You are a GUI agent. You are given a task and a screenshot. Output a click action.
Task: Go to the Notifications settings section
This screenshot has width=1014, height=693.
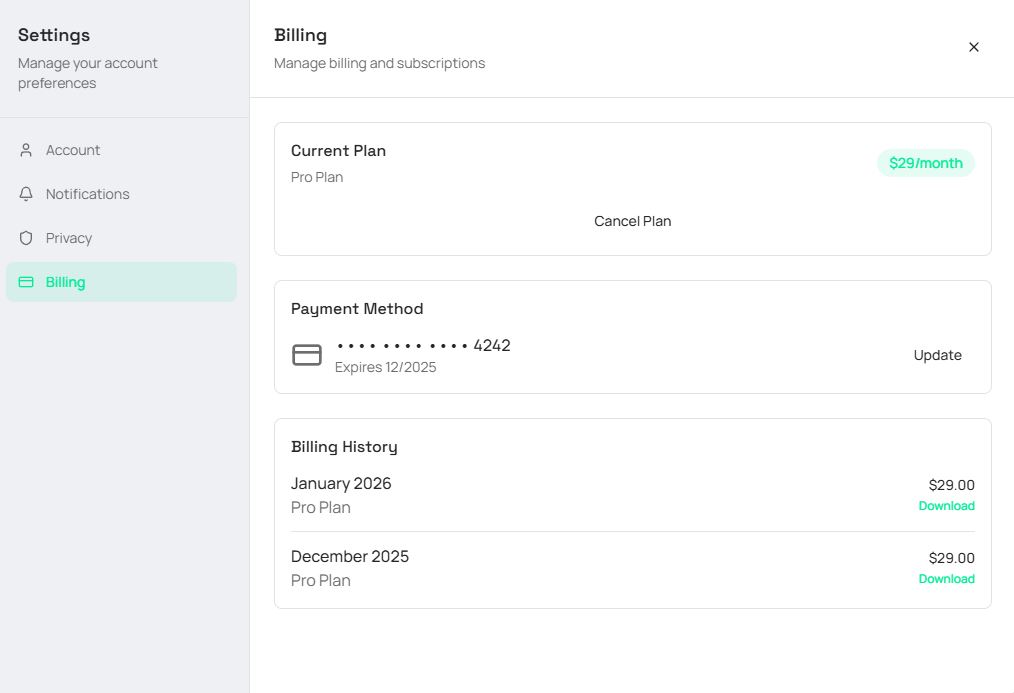[87, 194]
